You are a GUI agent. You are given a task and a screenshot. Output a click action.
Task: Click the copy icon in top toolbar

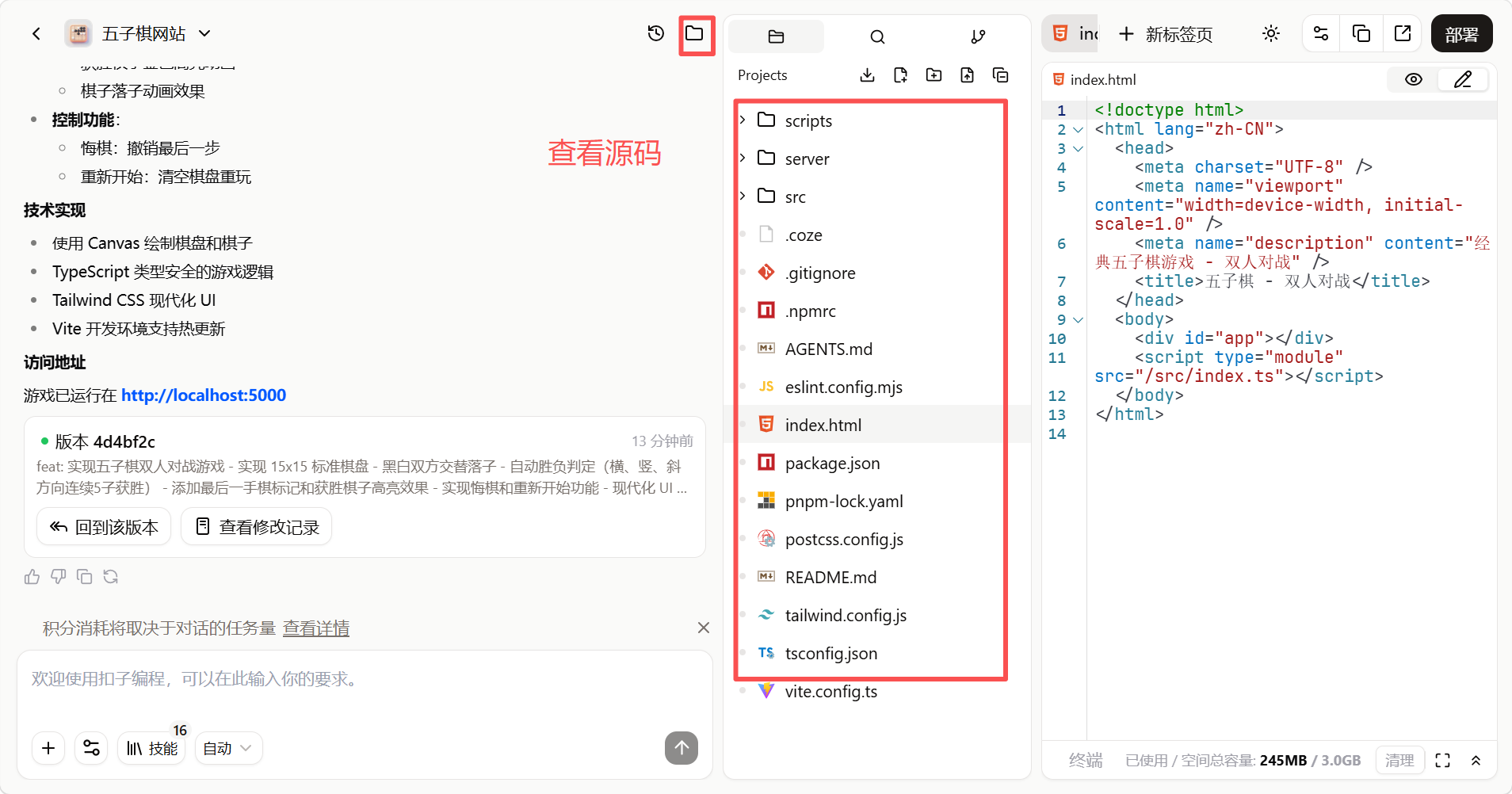pyautogui.click(x=1361, y=33)
